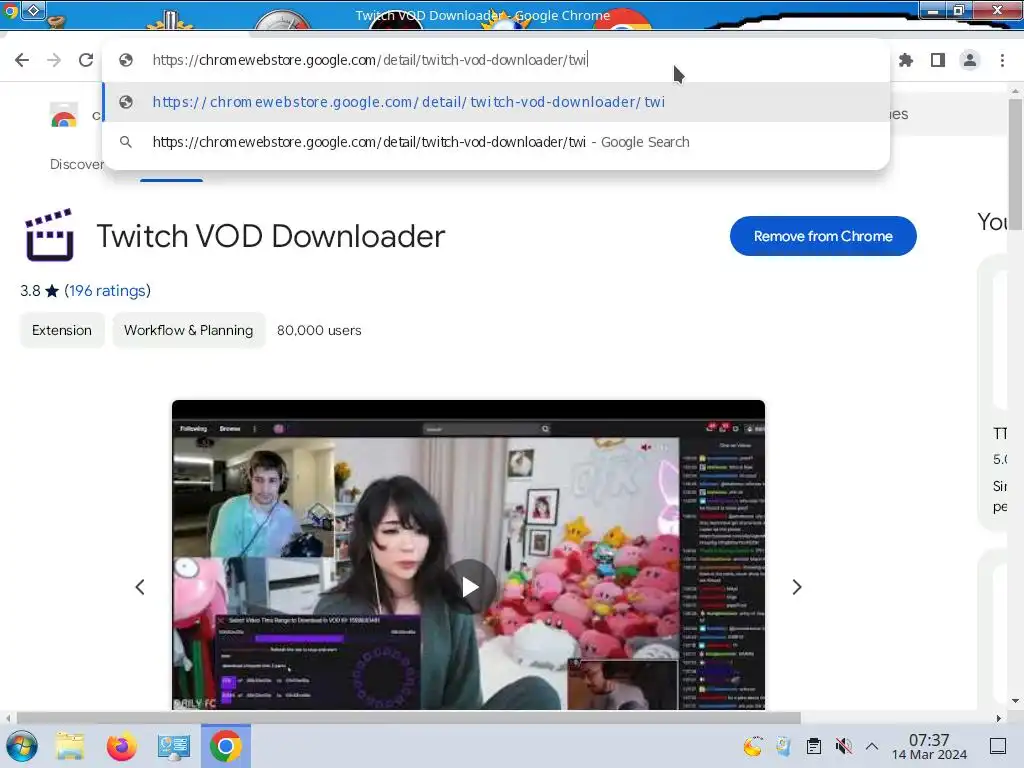
Task: Click the Extension category chip
Action: (x=62, y=330)
